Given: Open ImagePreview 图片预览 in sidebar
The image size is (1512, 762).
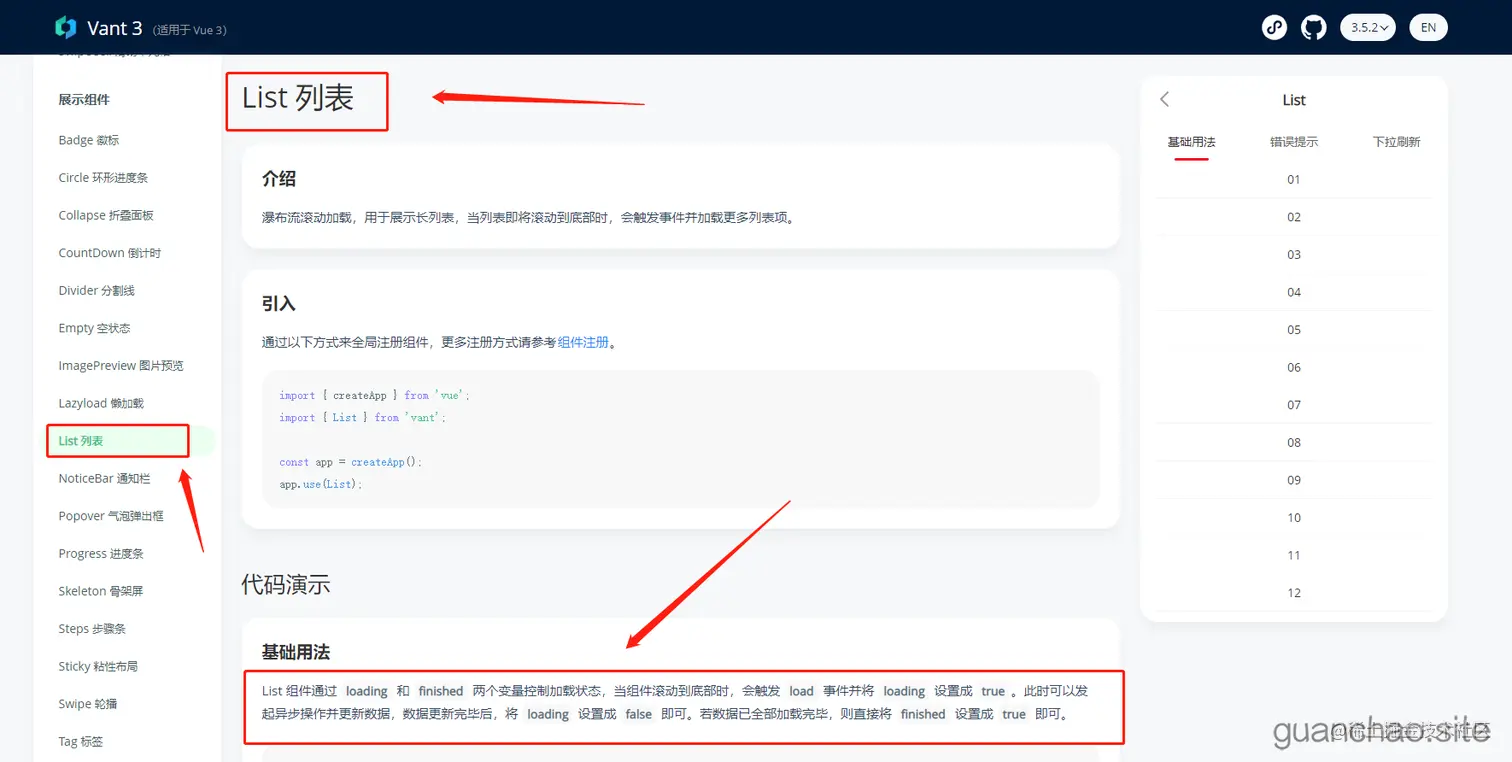Looking at the screenshot, I should 121,366.
